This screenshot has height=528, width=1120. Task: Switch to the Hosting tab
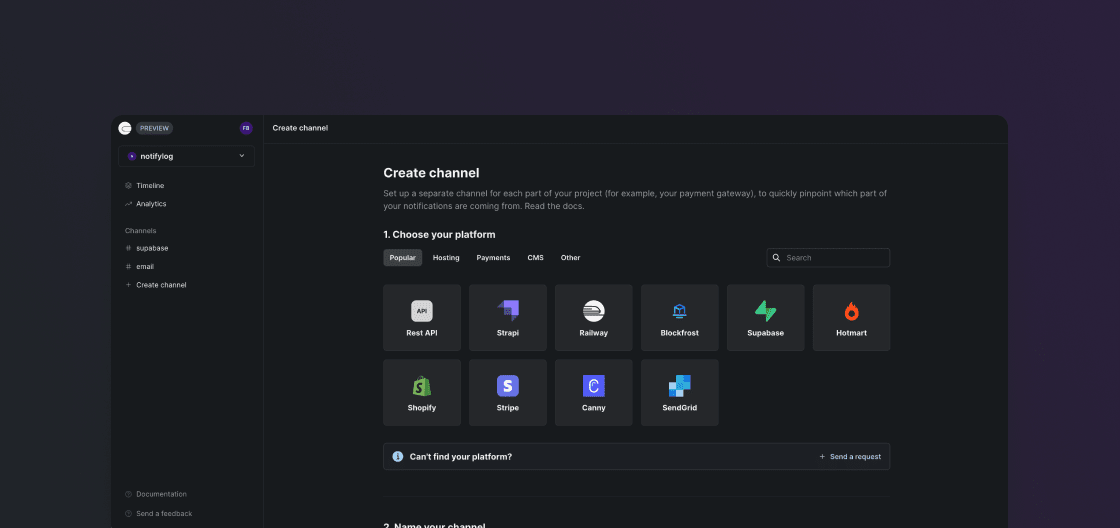point(446,258)
